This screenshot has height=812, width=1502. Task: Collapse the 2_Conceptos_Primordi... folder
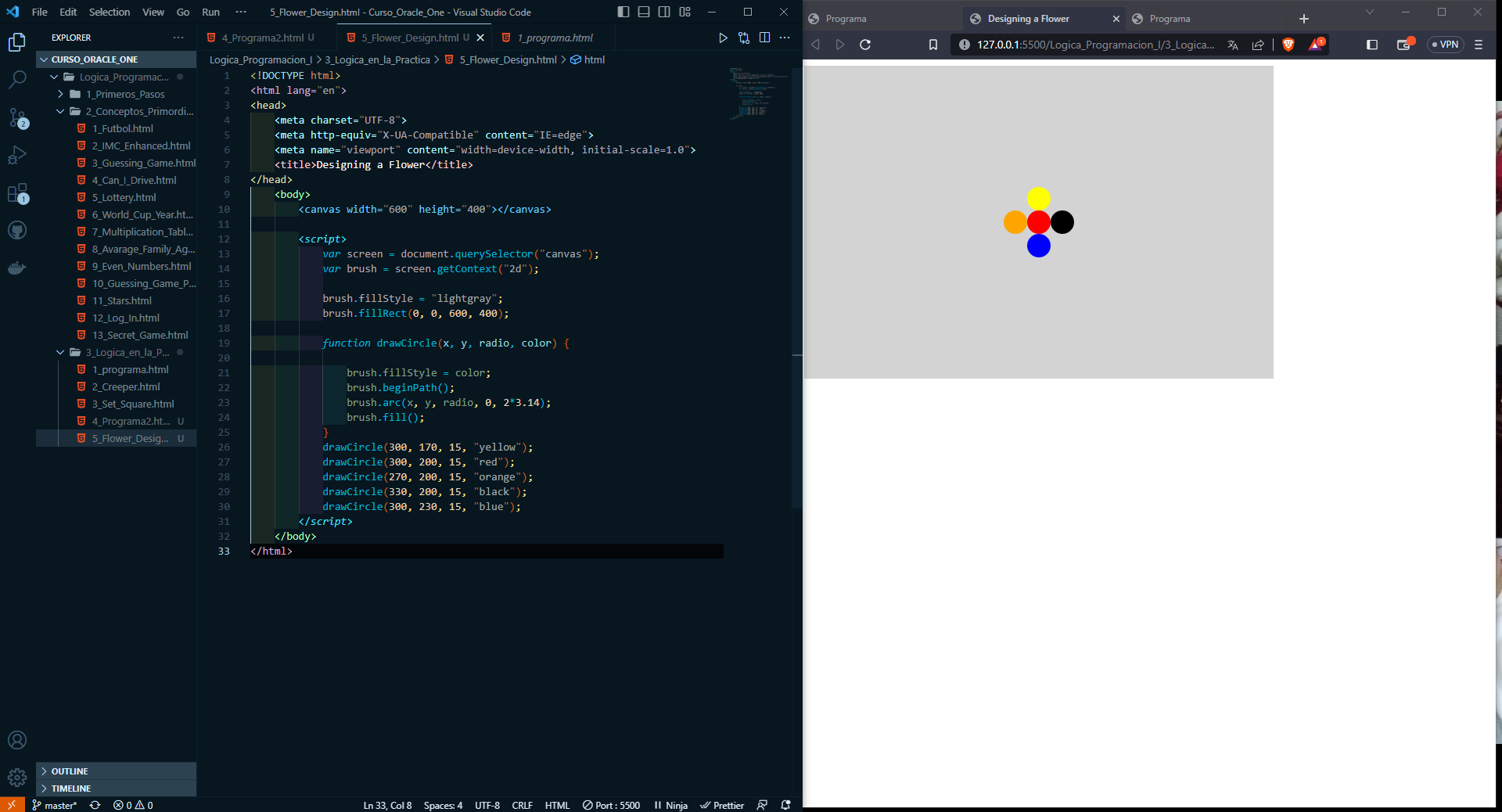[116, 111]
